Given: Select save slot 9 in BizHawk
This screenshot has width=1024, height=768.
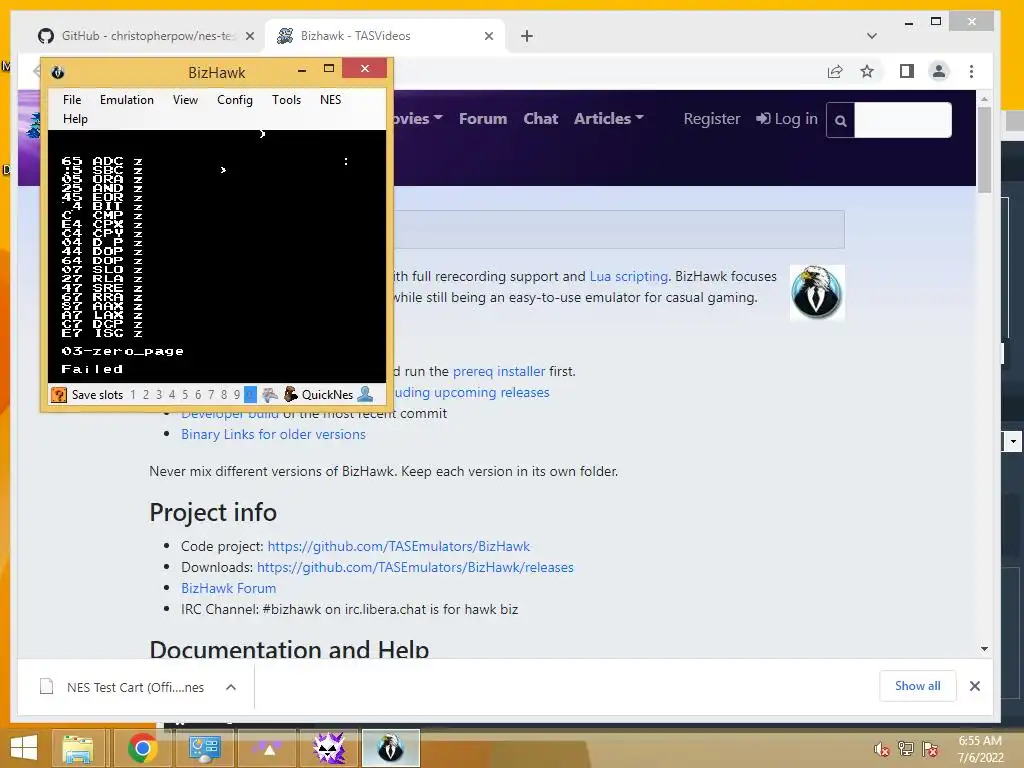Looking at the screenshot, I should [237, 394].
